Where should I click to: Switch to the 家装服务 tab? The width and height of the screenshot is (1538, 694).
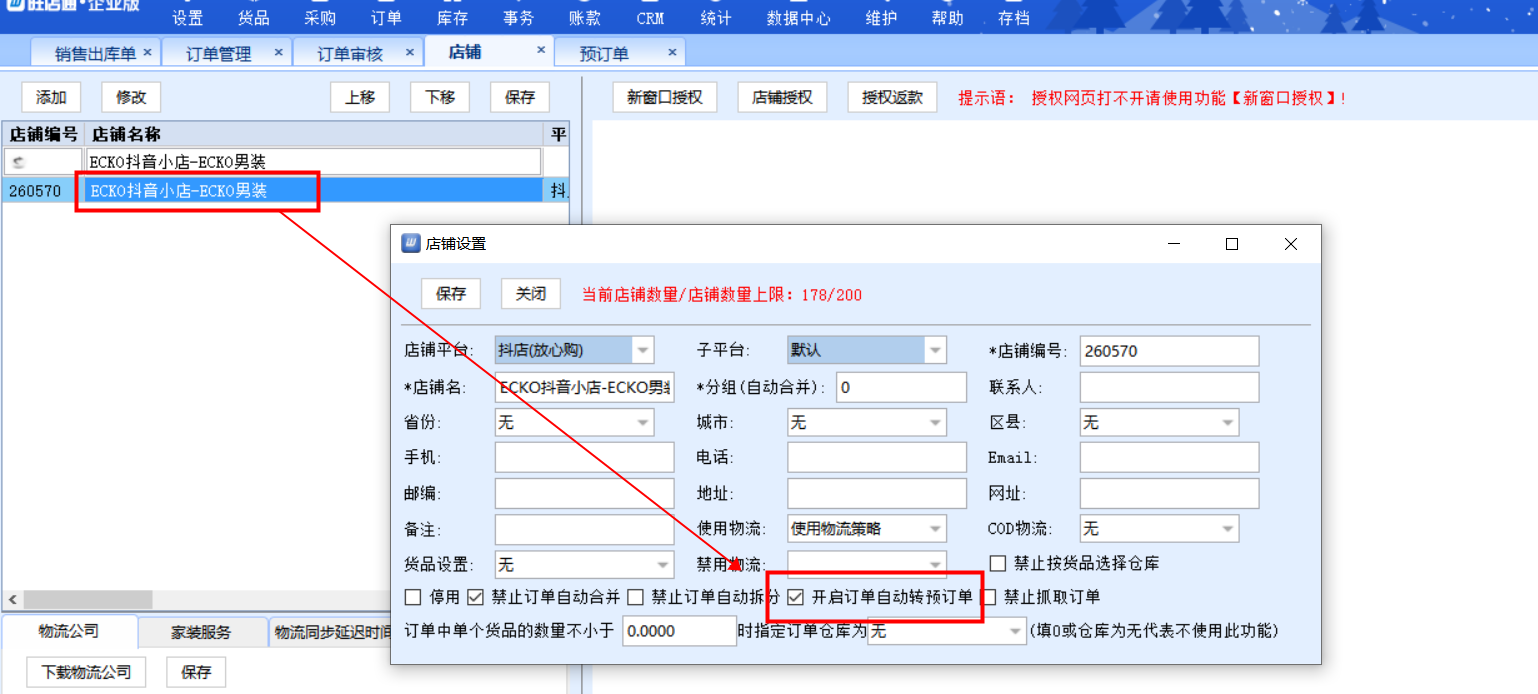pos(201,632)
